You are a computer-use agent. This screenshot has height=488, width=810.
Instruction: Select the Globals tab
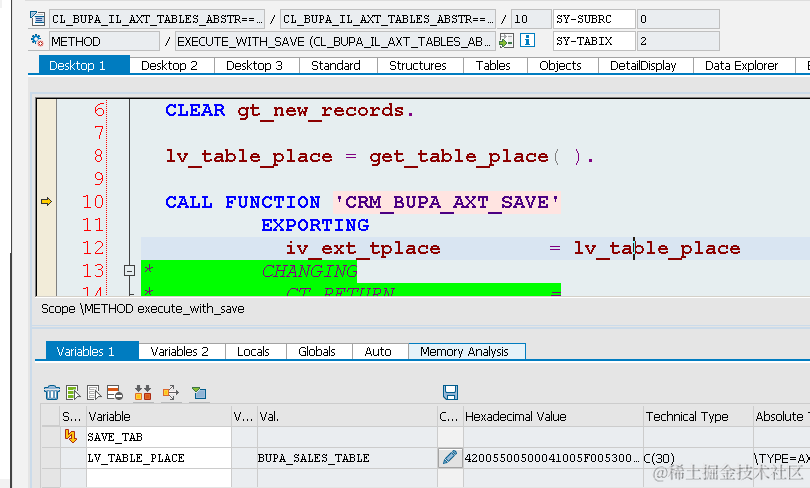[x=317, y=352]
